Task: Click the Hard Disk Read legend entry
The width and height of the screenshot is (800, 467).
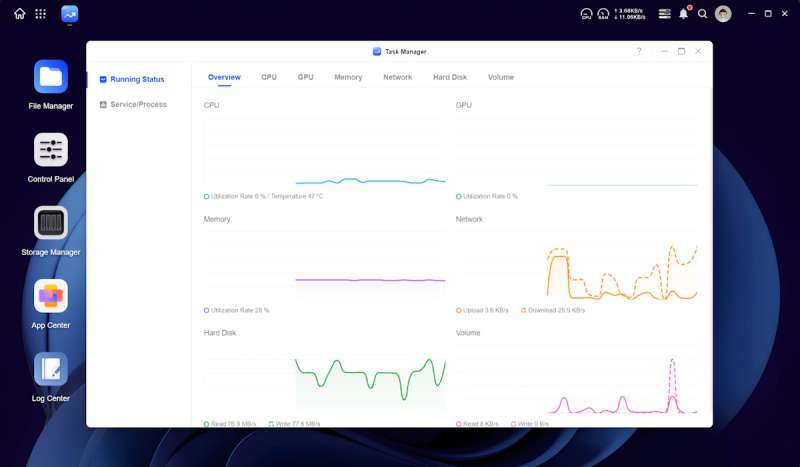Action: click(x=230, y=424)
